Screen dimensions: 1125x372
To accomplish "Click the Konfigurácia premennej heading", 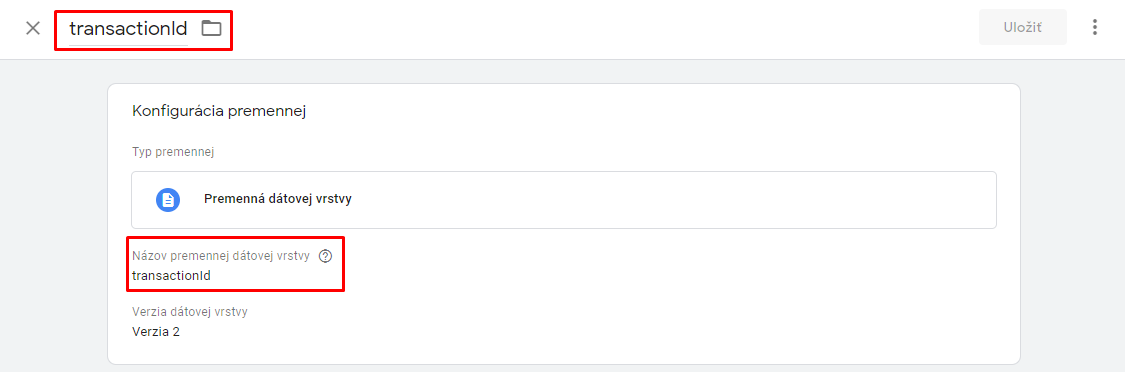I will [x=220, y=111].
